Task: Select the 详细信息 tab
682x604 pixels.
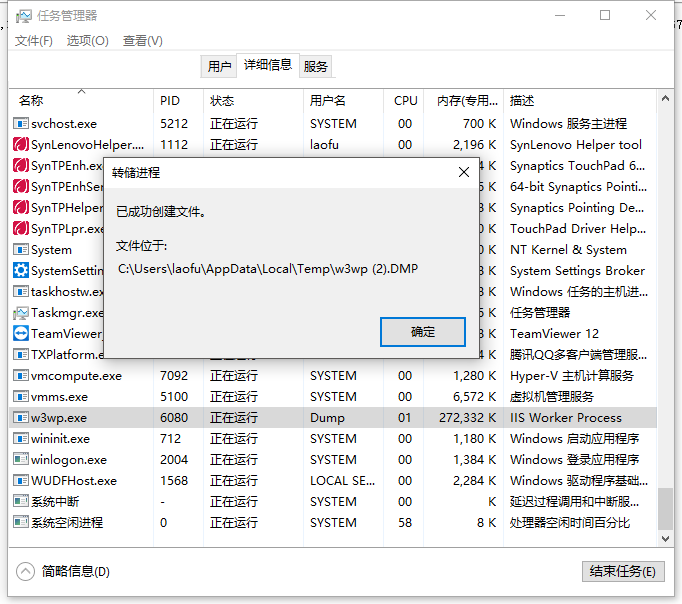Action: (267, 65)
